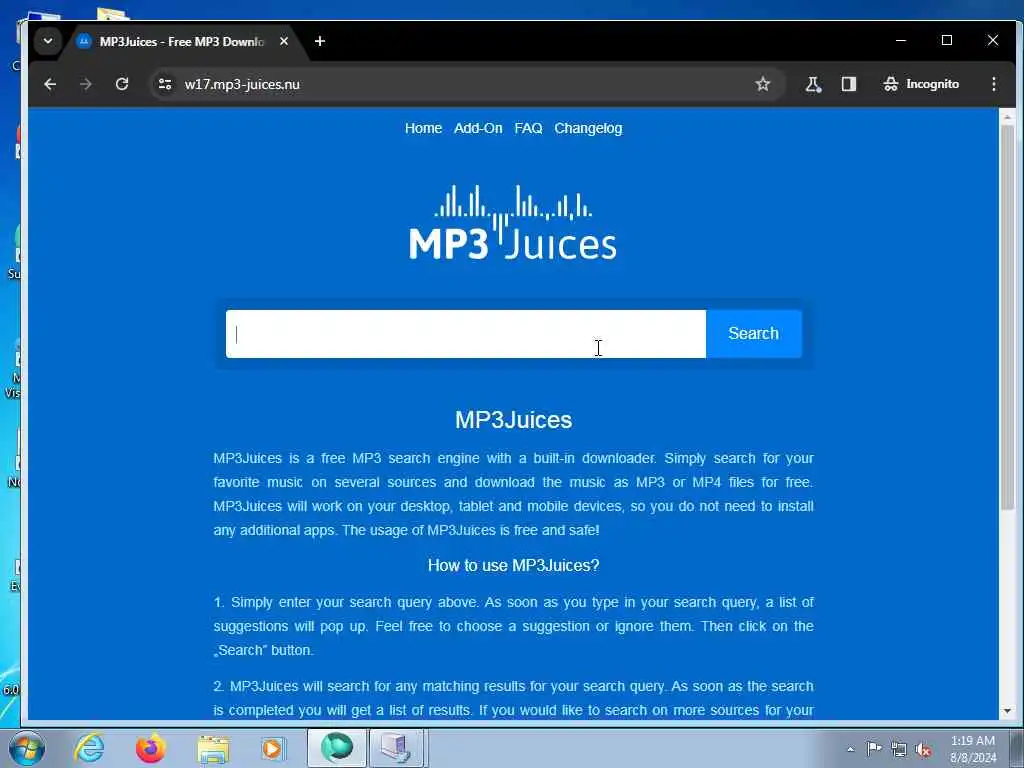Click the blue Search button
1024x768 pixels.
[x=754, y=334]
